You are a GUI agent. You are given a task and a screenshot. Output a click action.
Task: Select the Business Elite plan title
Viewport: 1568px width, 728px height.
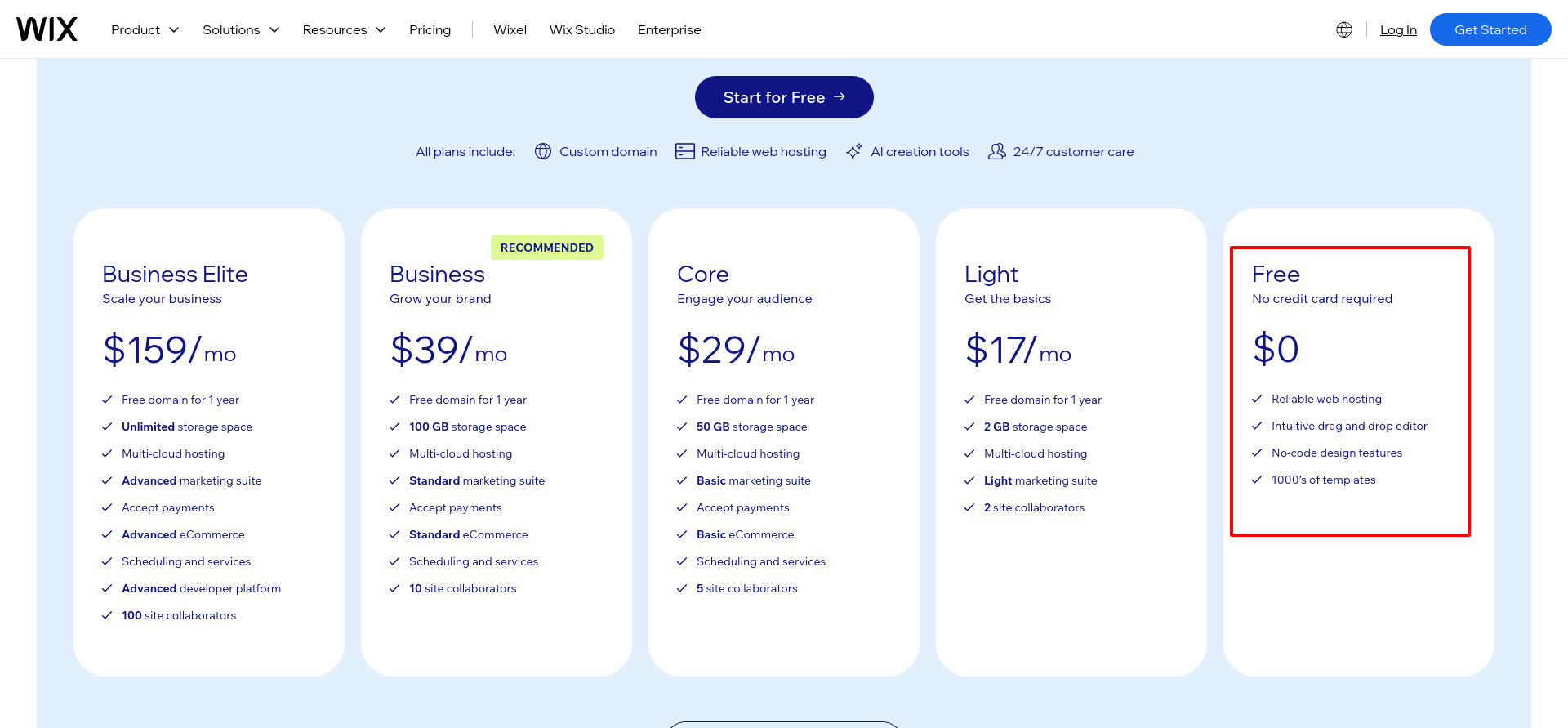[175, 274]
